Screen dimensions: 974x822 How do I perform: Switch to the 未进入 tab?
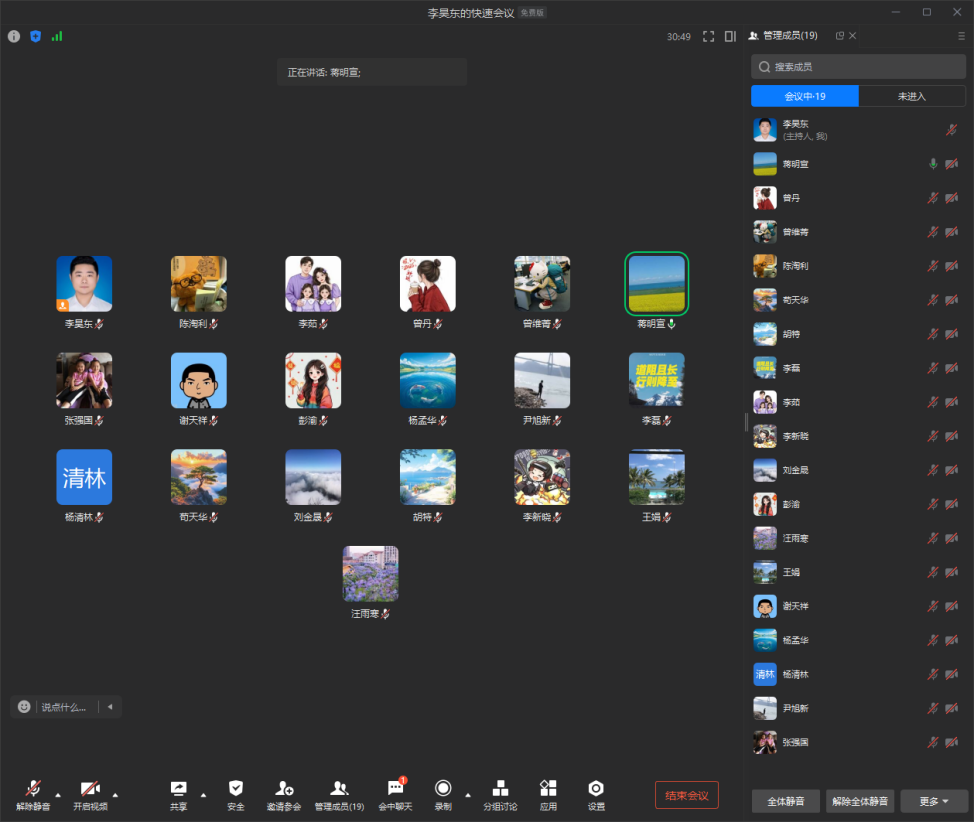point(911,96)
